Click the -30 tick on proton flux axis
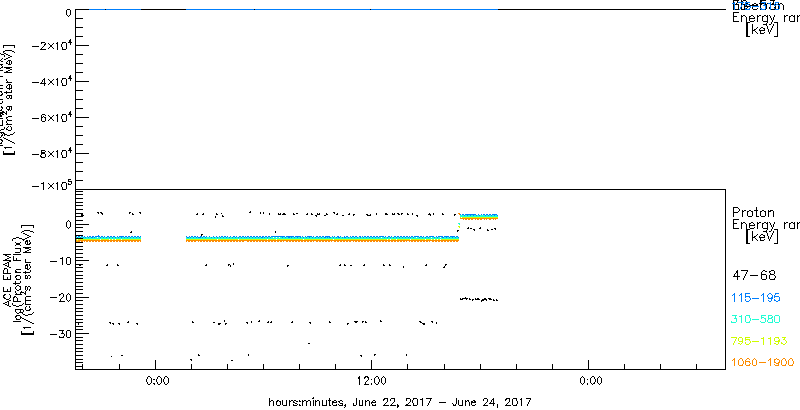This screenshot has height=410, width=800. click(x=60, y=334)
